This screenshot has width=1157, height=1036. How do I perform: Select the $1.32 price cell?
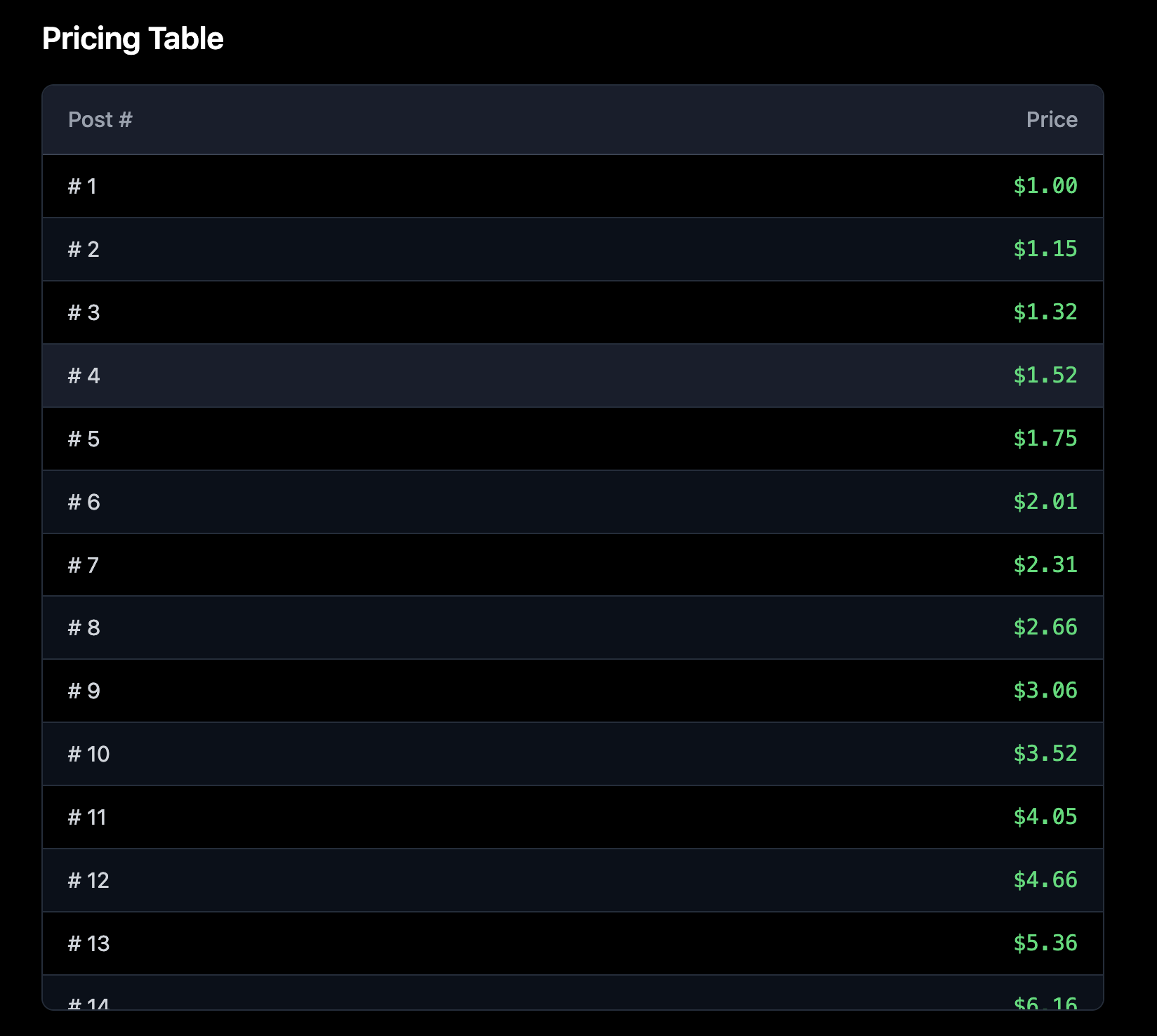point(1045,312)
